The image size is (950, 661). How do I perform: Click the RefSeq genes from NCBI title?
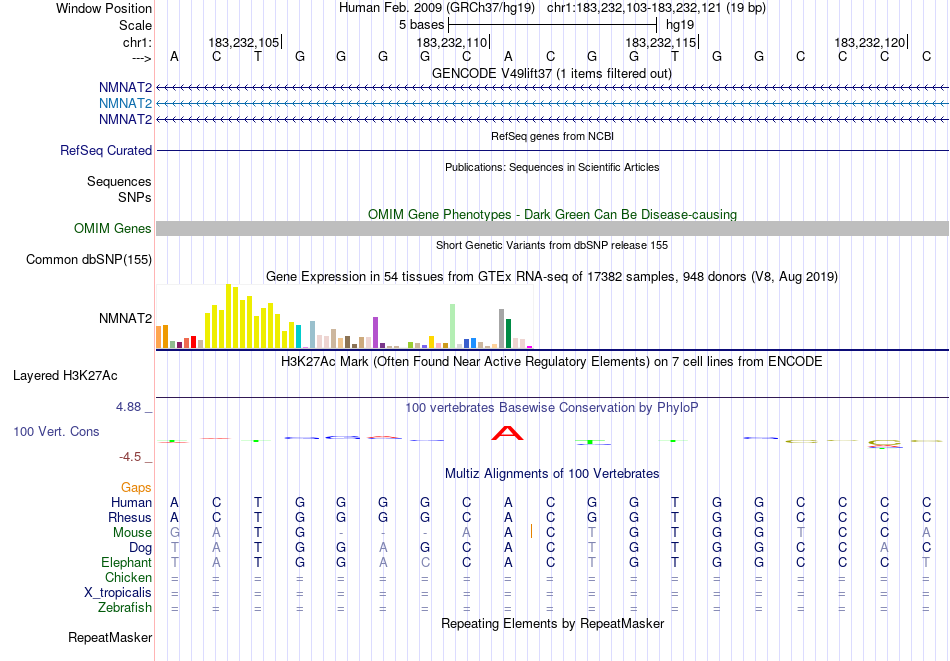pos(553,136)
